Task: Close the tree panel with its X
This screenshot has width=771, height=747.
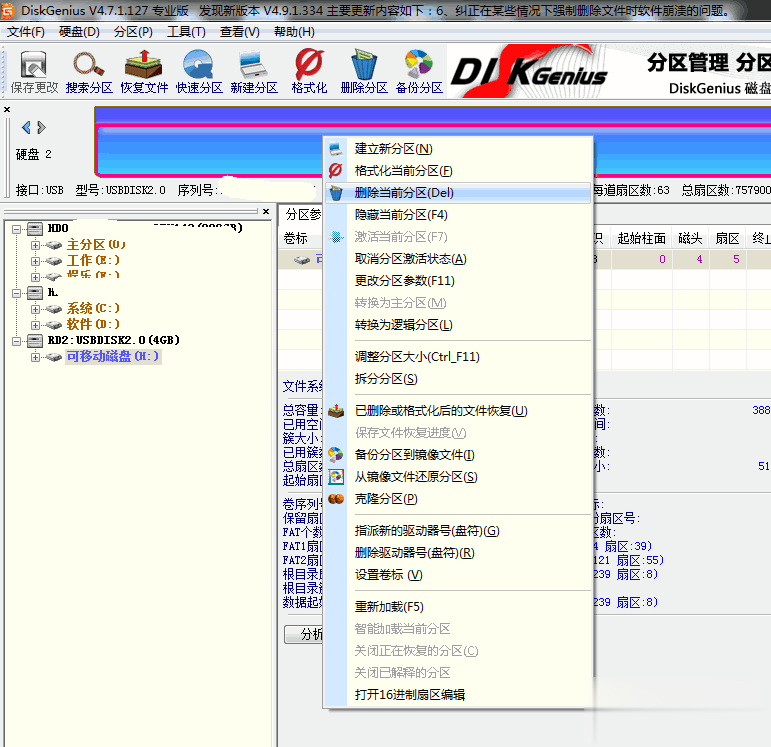Action: click(x=266, y=211)
